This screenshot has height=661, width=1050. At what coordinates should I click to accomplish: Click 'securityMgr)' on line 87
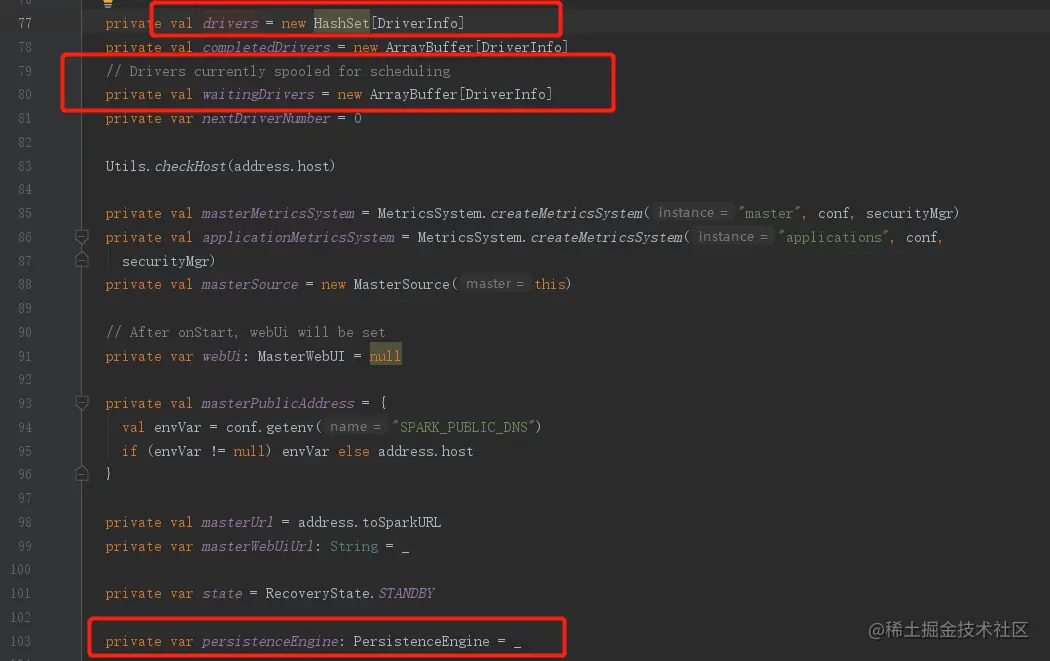coord(168,261)
